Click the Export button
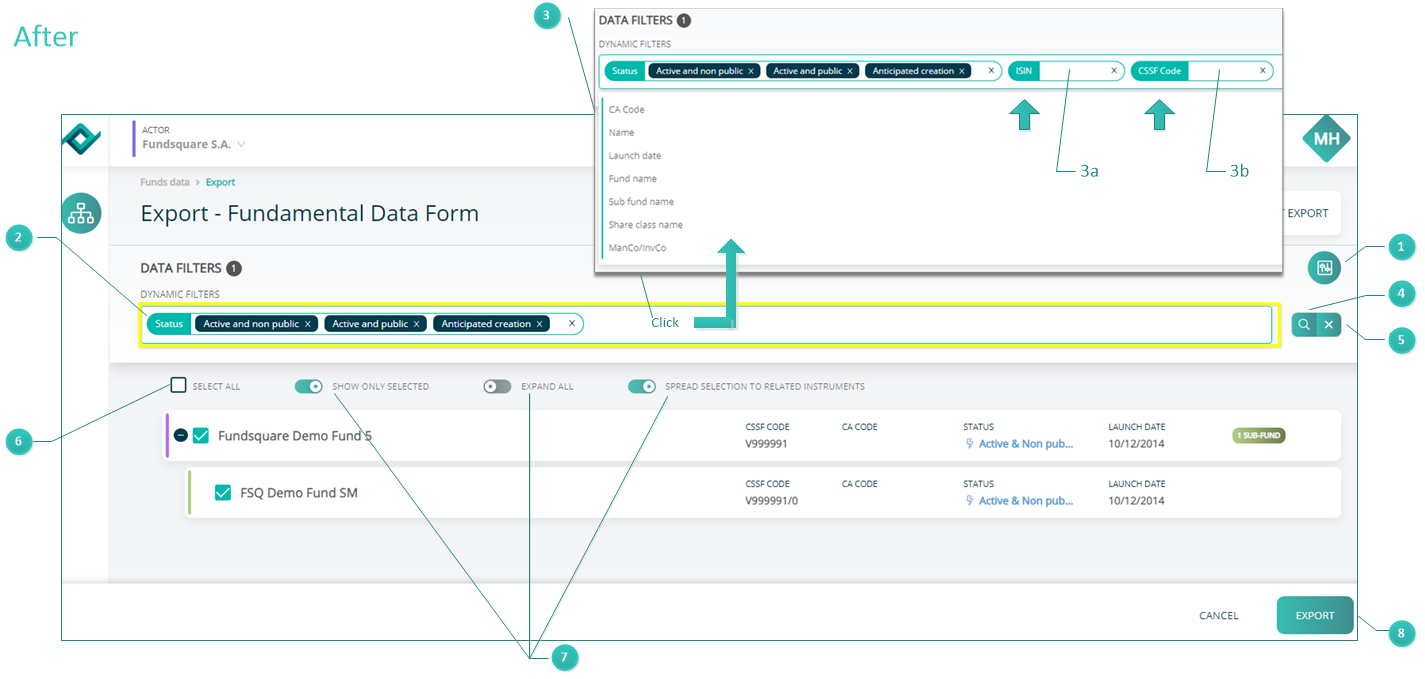 point(1315,616)
